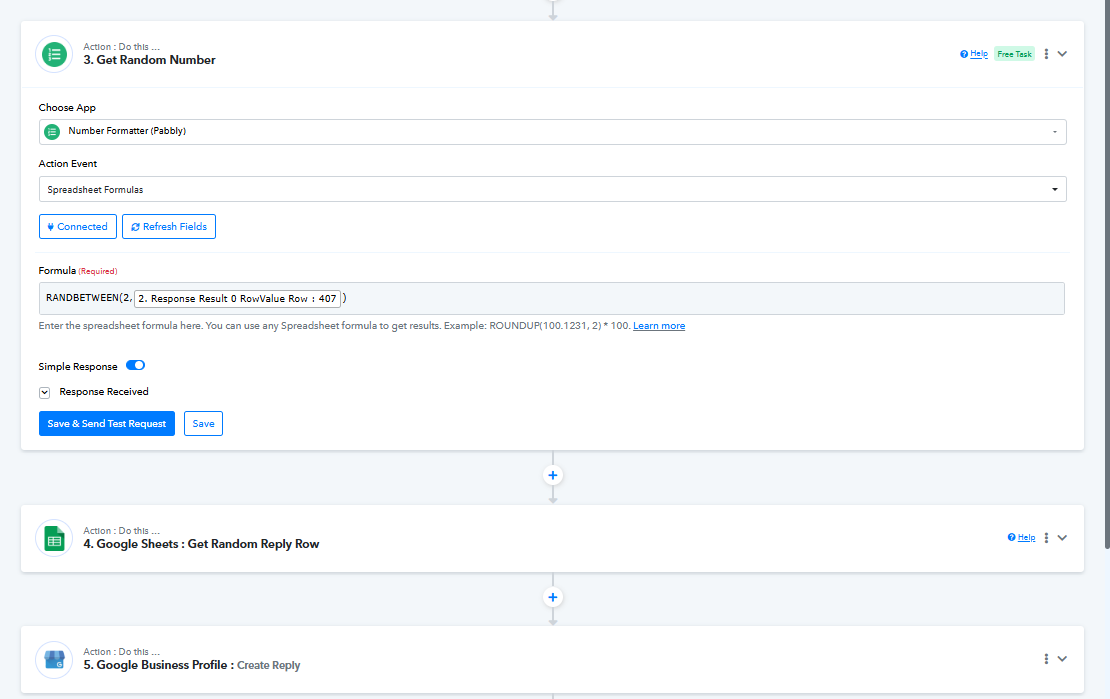The height and width of the screenshot is (699, 1110).
Task: Open the Action Event Spreadsheet Formulas dropdown
Action: [x=552, y=189]
